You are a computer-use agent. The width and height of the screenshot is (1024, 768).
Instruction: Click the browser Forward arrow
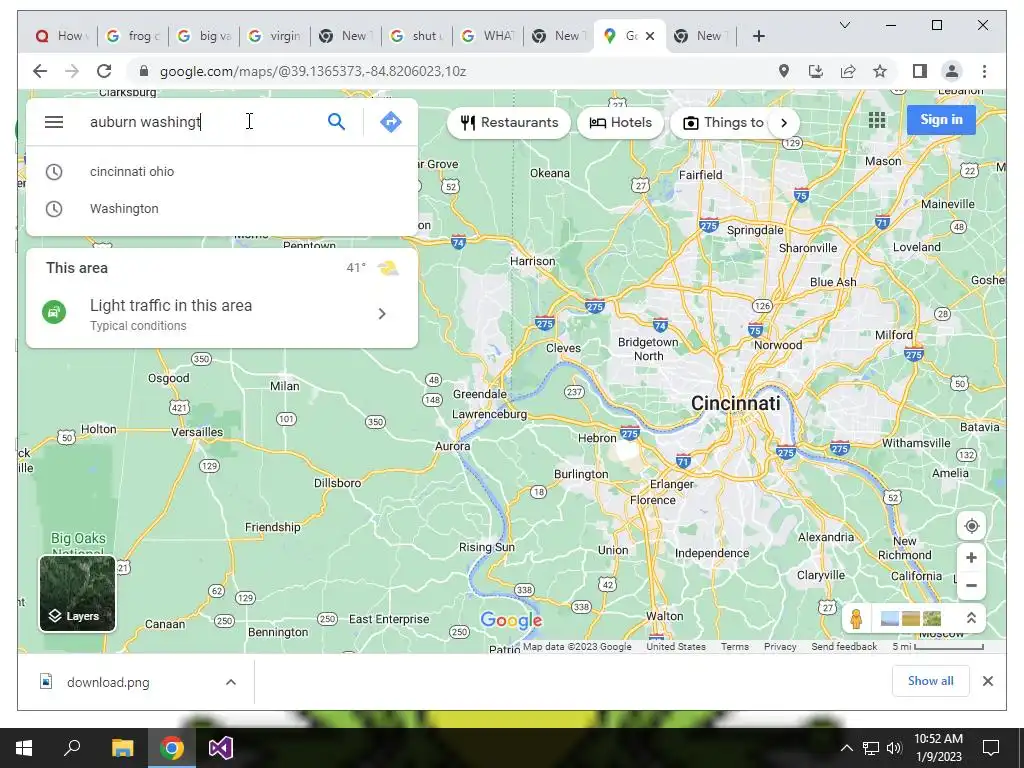(x=72, y=71)
